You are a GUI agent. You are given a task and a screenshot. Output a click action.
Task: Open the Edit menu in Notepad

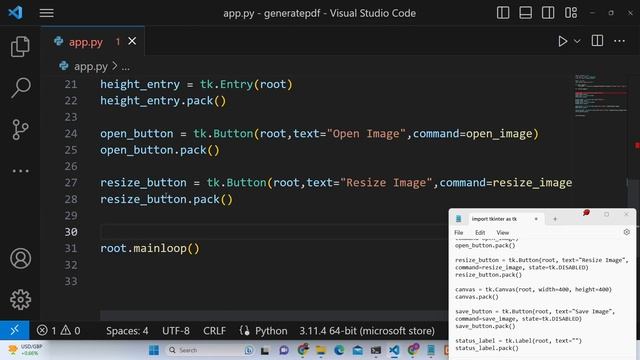point(480,232)
